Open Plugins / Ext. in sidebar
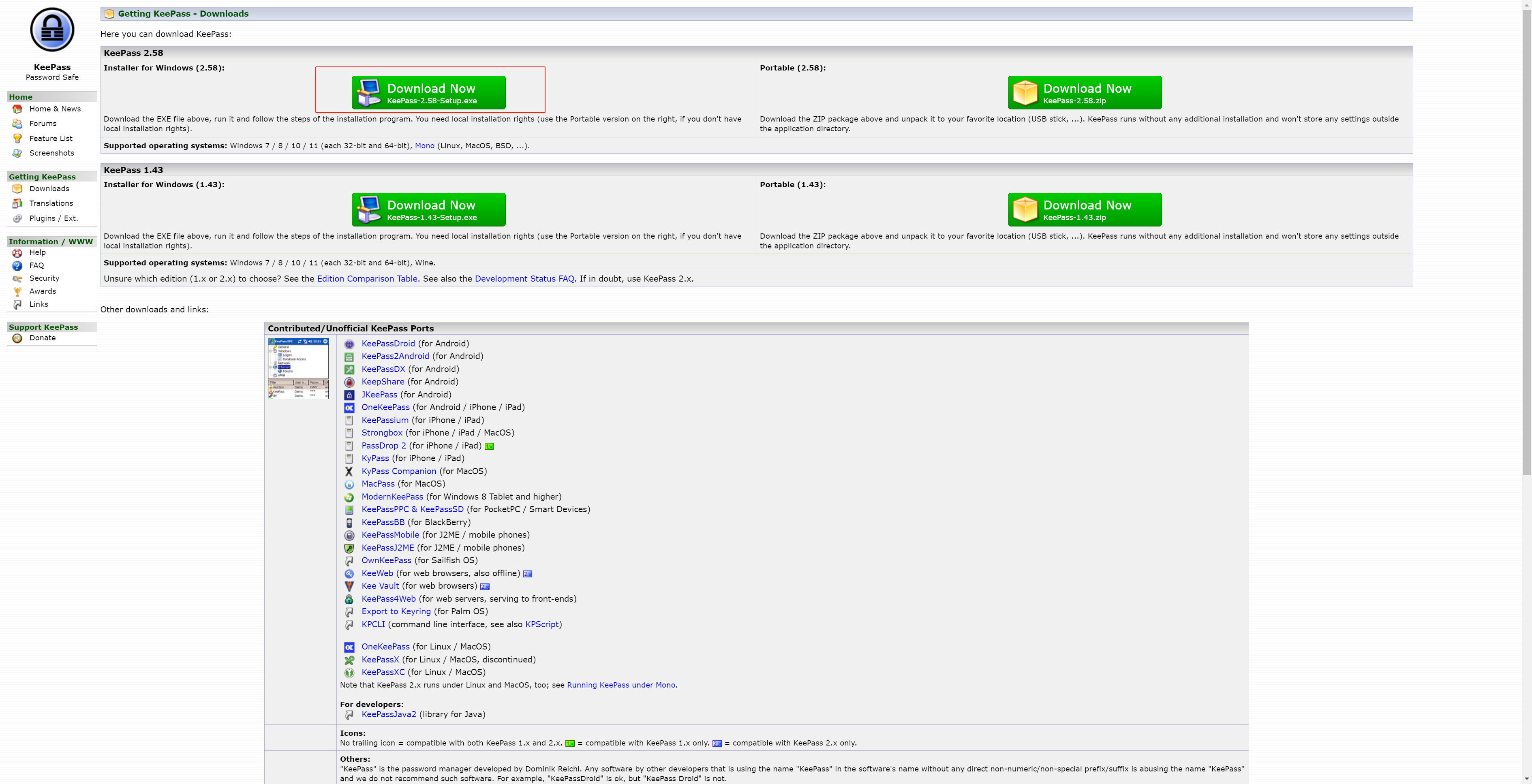 point(53,218)
